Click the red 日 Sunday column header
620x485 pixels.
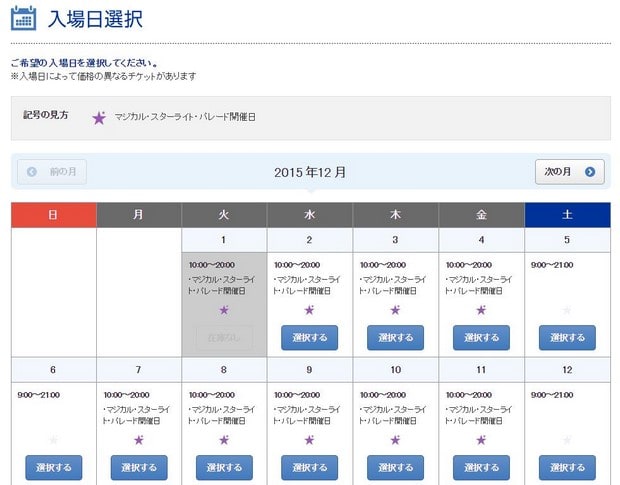(54, 215)
